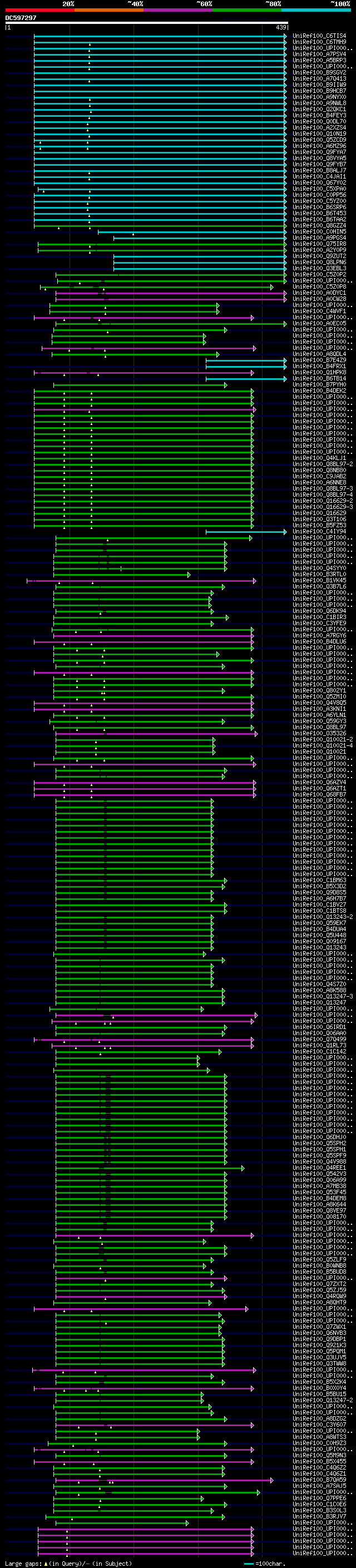Select the UniRef100_A9NYX0 entry
This screenshot has height=1568, width=356.
click(319, 97)
